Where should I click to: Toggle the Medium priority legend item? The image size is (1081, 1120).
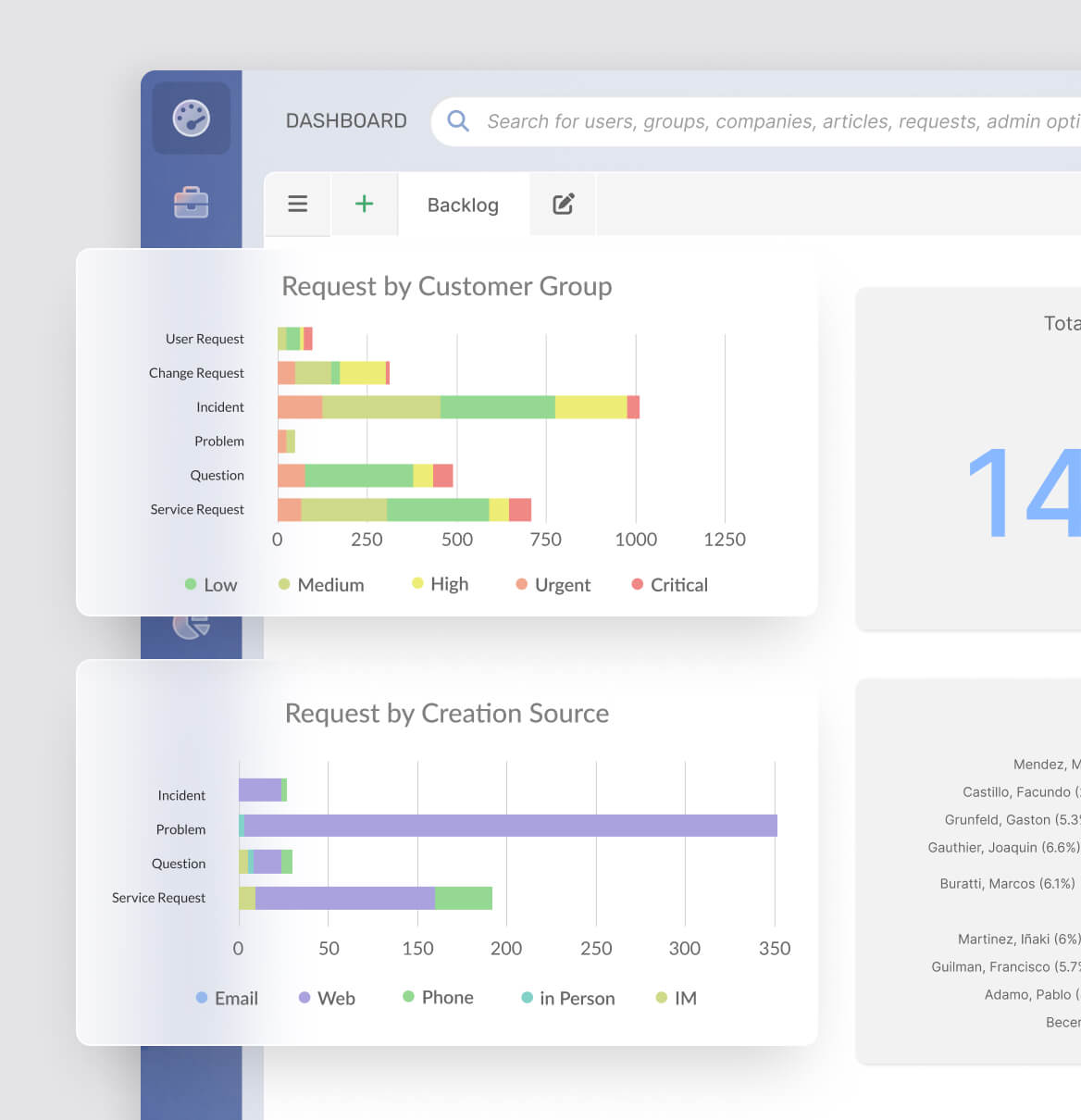tap(321, 585)
